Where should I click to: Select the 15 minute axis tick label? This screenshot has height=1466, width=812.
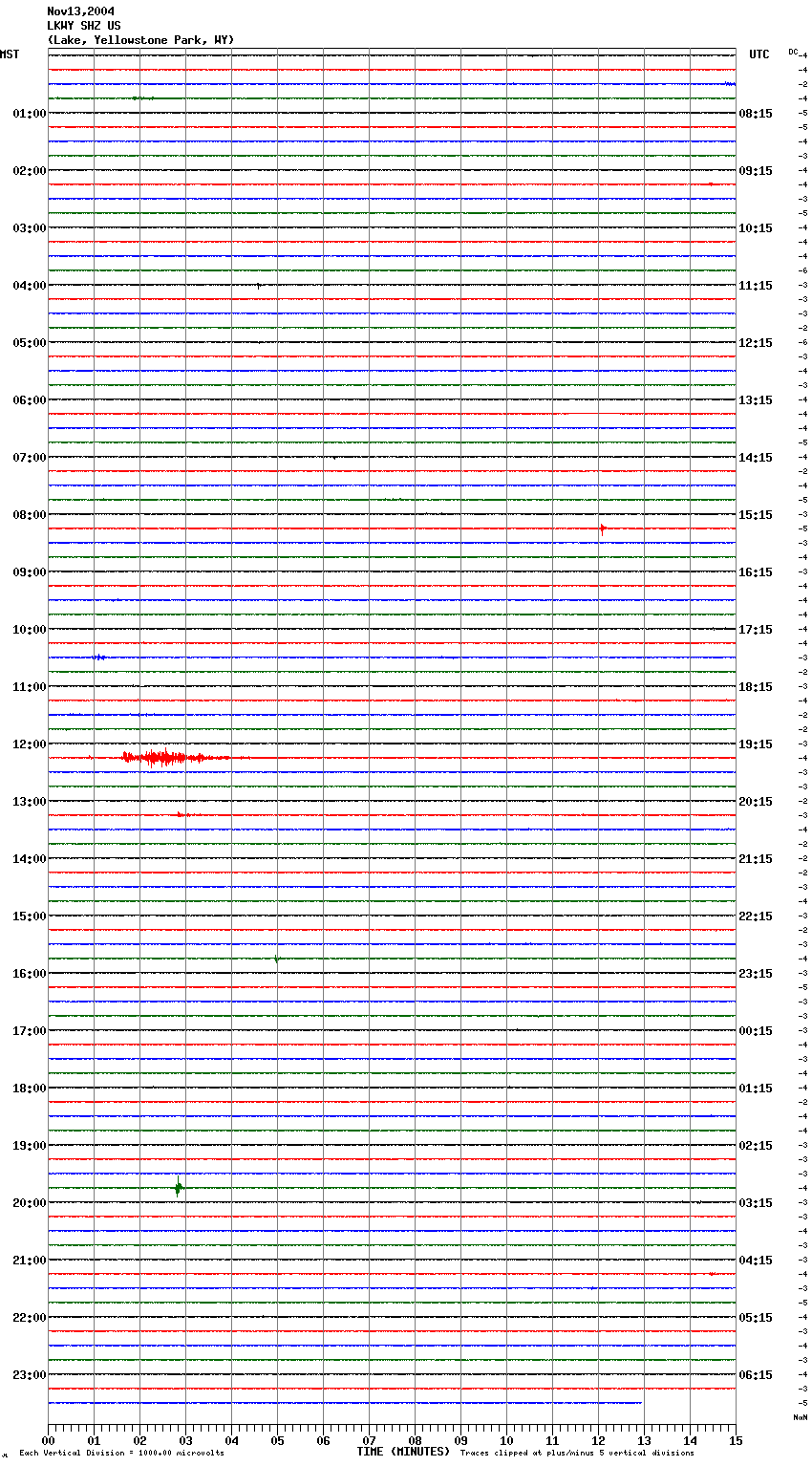coord(736,1440)
